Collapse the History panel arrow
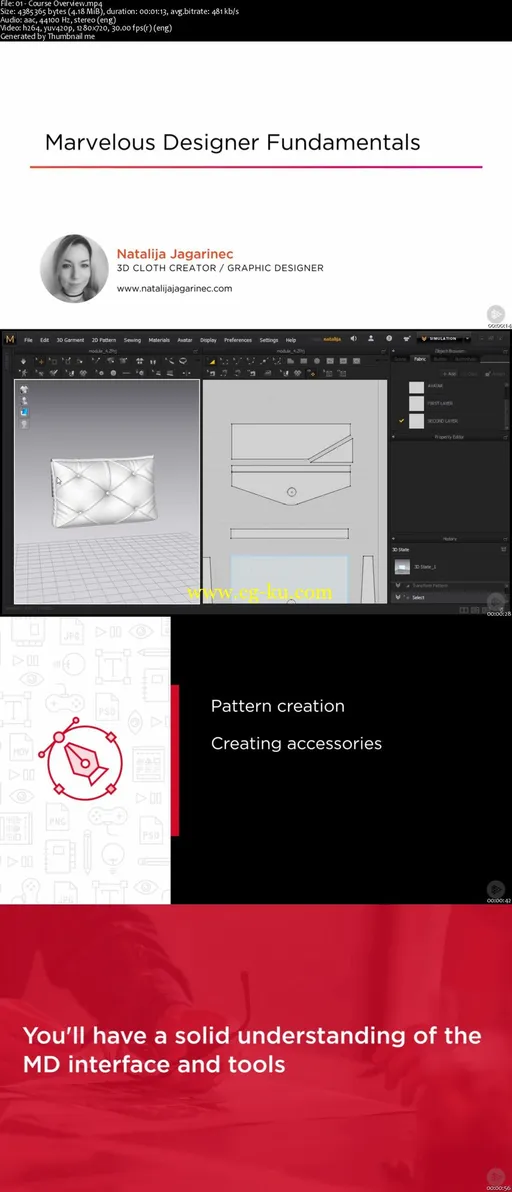512x1192 pixels. point(393,538)
